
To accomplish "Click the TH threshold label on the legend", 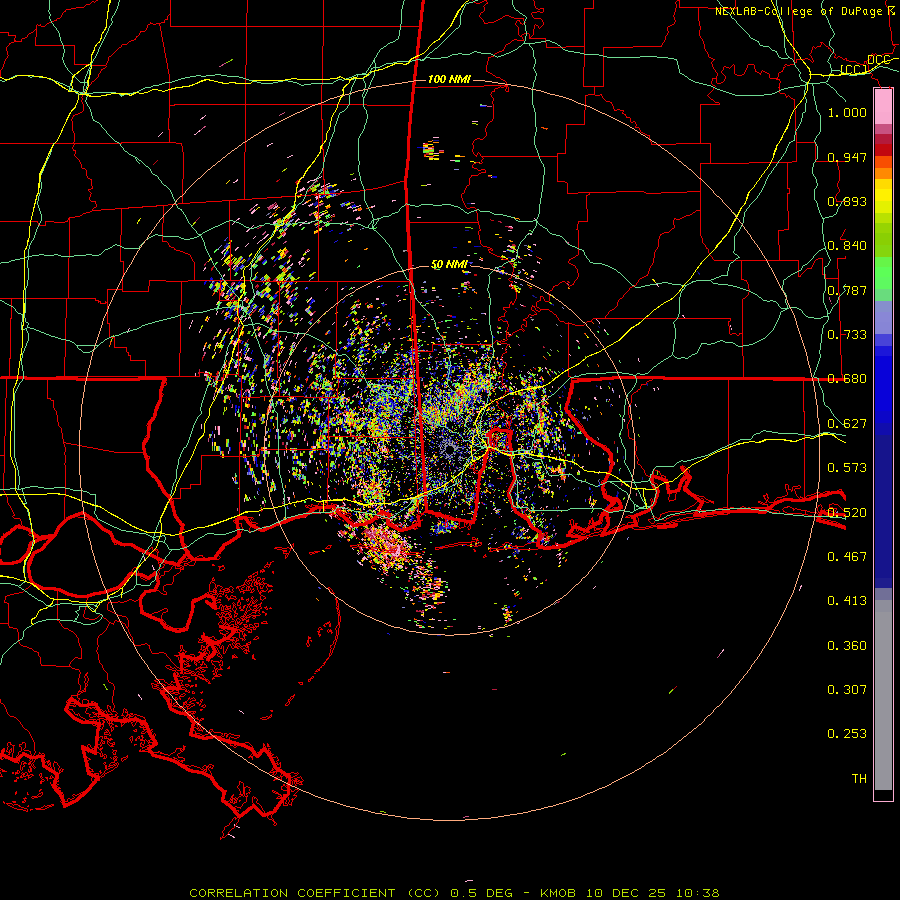I will point(859,779).
